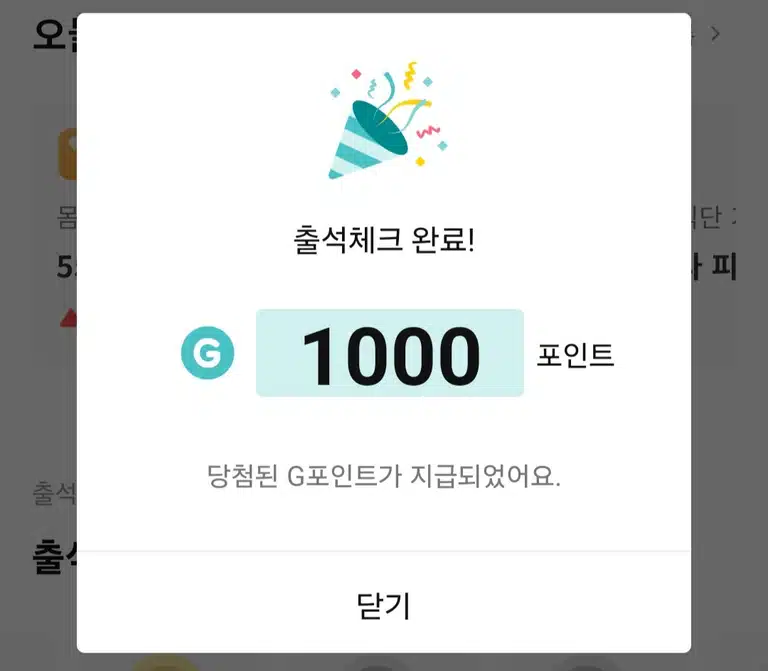Open the chevron arrow at top right
768x671 pixels.
tap(716, 34)
